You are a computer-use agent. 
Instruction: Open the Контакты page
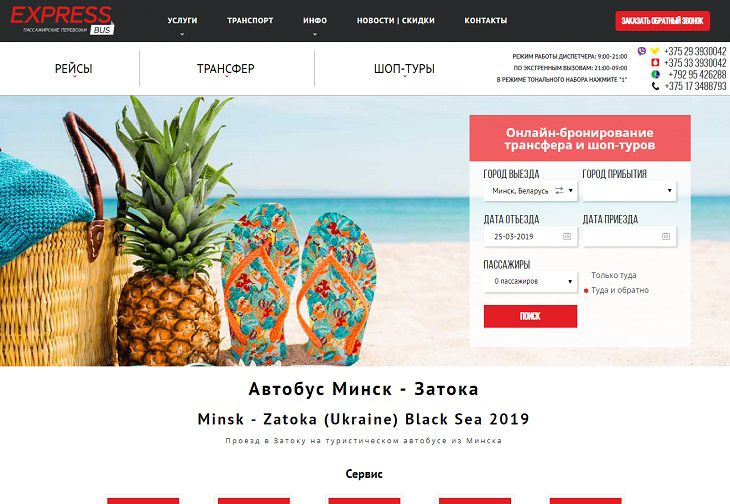click(486, 20)
